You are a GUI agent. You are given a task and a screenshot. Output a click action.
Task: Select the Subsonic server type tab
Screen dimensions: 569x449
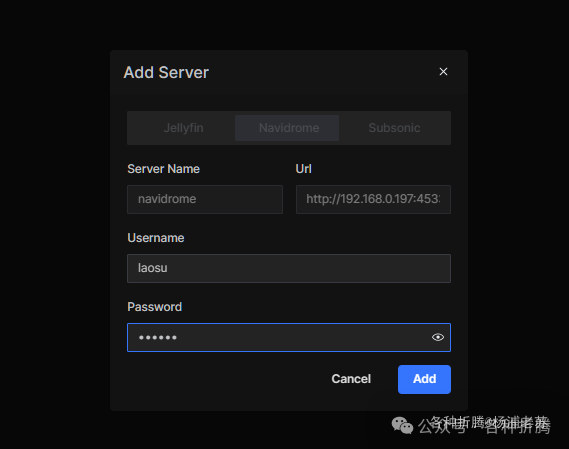click(x=394, y=128)
